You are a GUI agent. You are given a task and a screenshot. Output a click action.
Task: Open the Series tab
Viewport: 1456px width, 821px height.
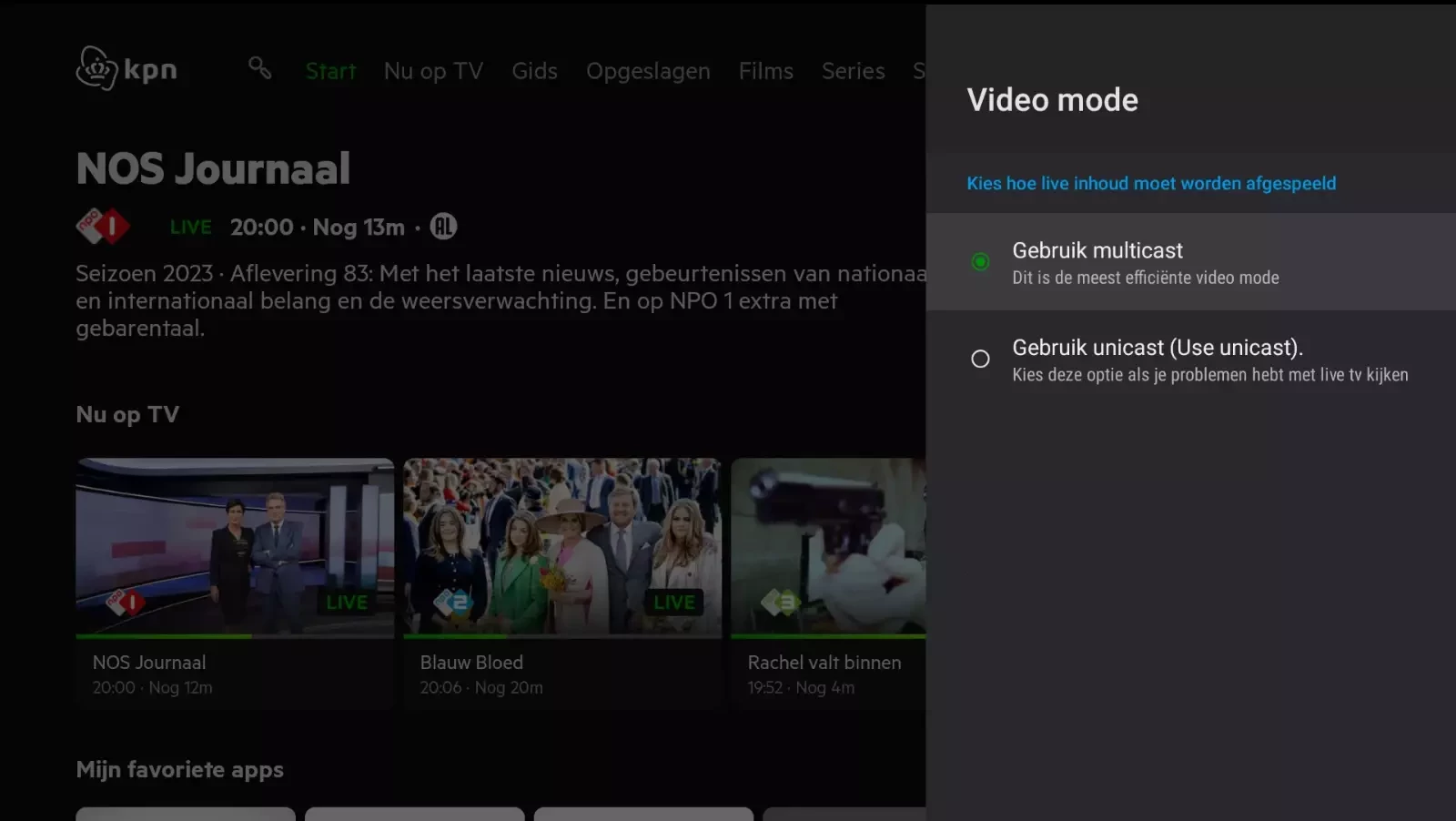(x=854, y=71)
